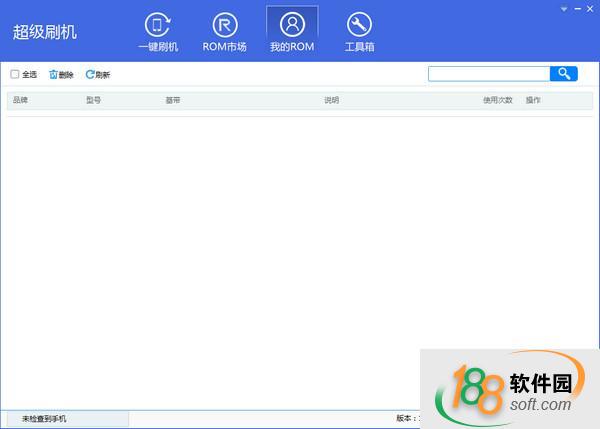Go to the ROM市场 market
The image size is (600, 429).
tap(225, 32)
